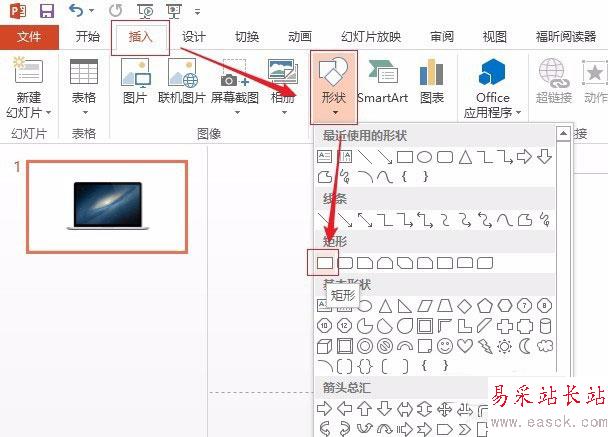Screen dimensions: 608x437
Task: Switch to the 设计 ribbon tab
Action: pos(193,37)
